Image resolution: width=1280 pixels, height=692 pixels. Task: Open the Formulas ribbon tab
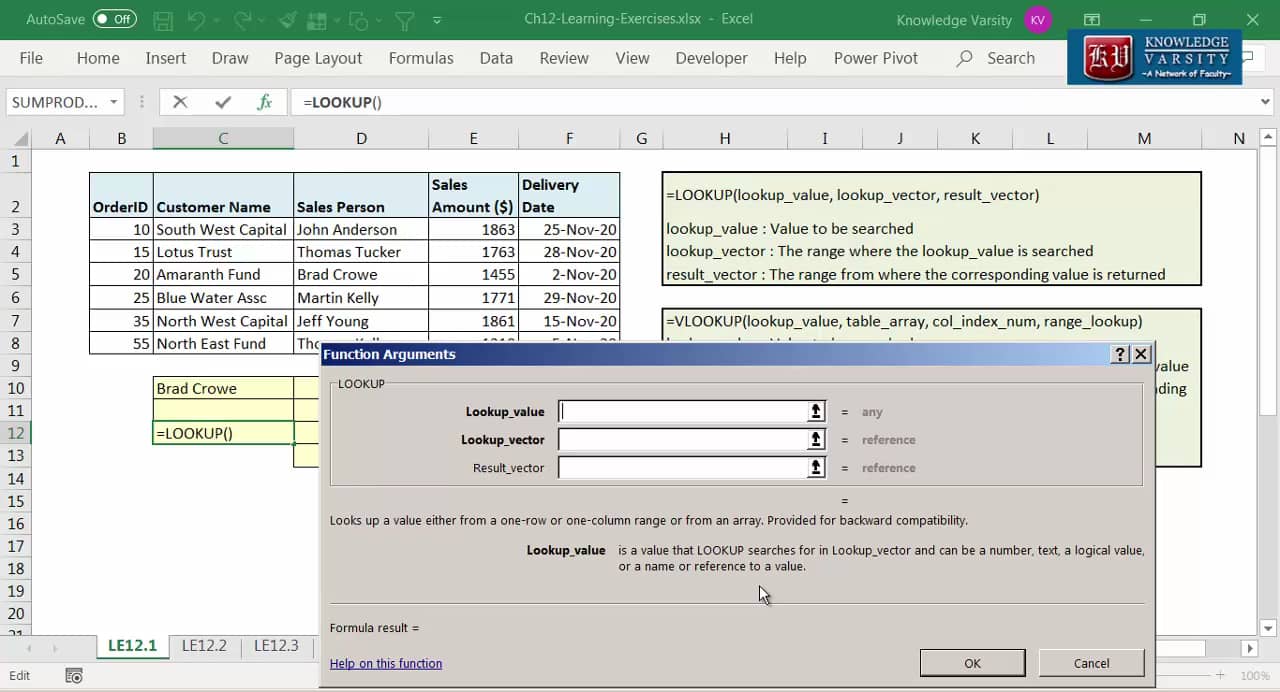[x=421, y=58]
